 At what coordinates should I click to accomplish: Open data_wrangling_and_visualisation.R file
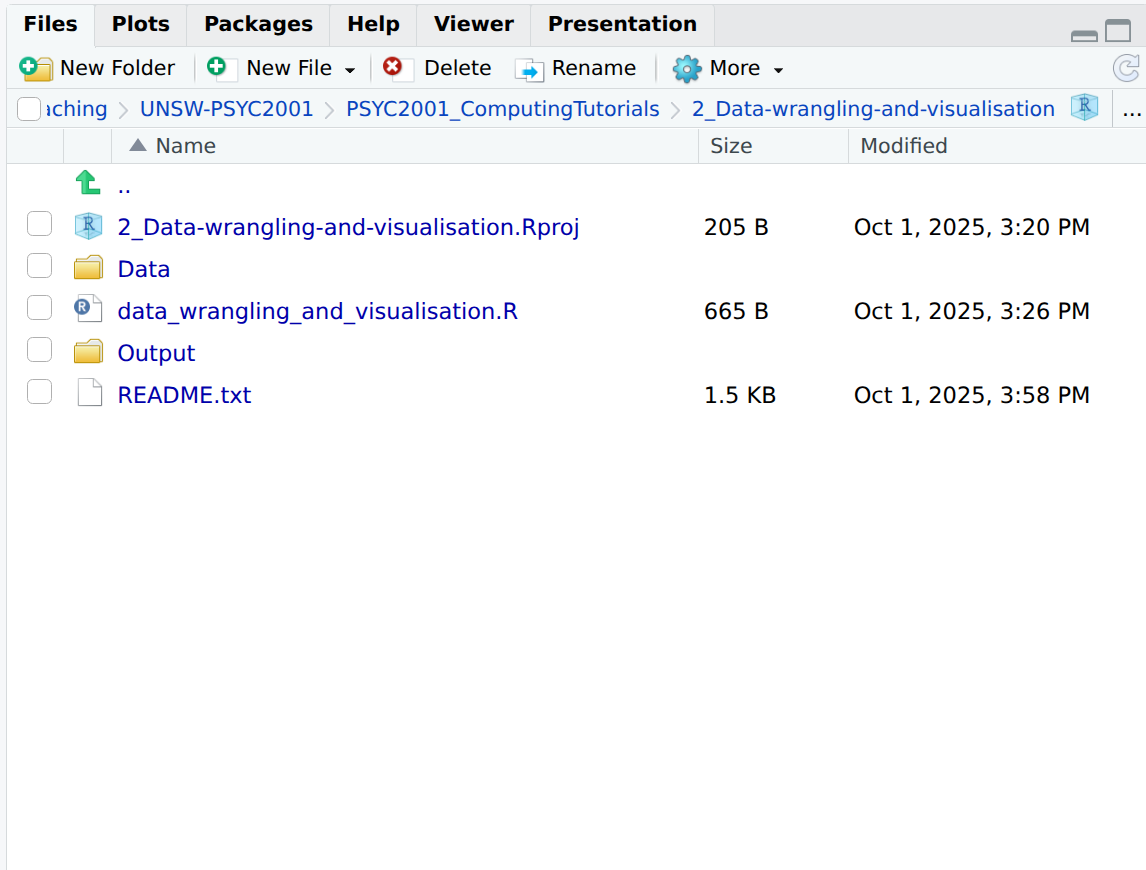tap(317, 311)
